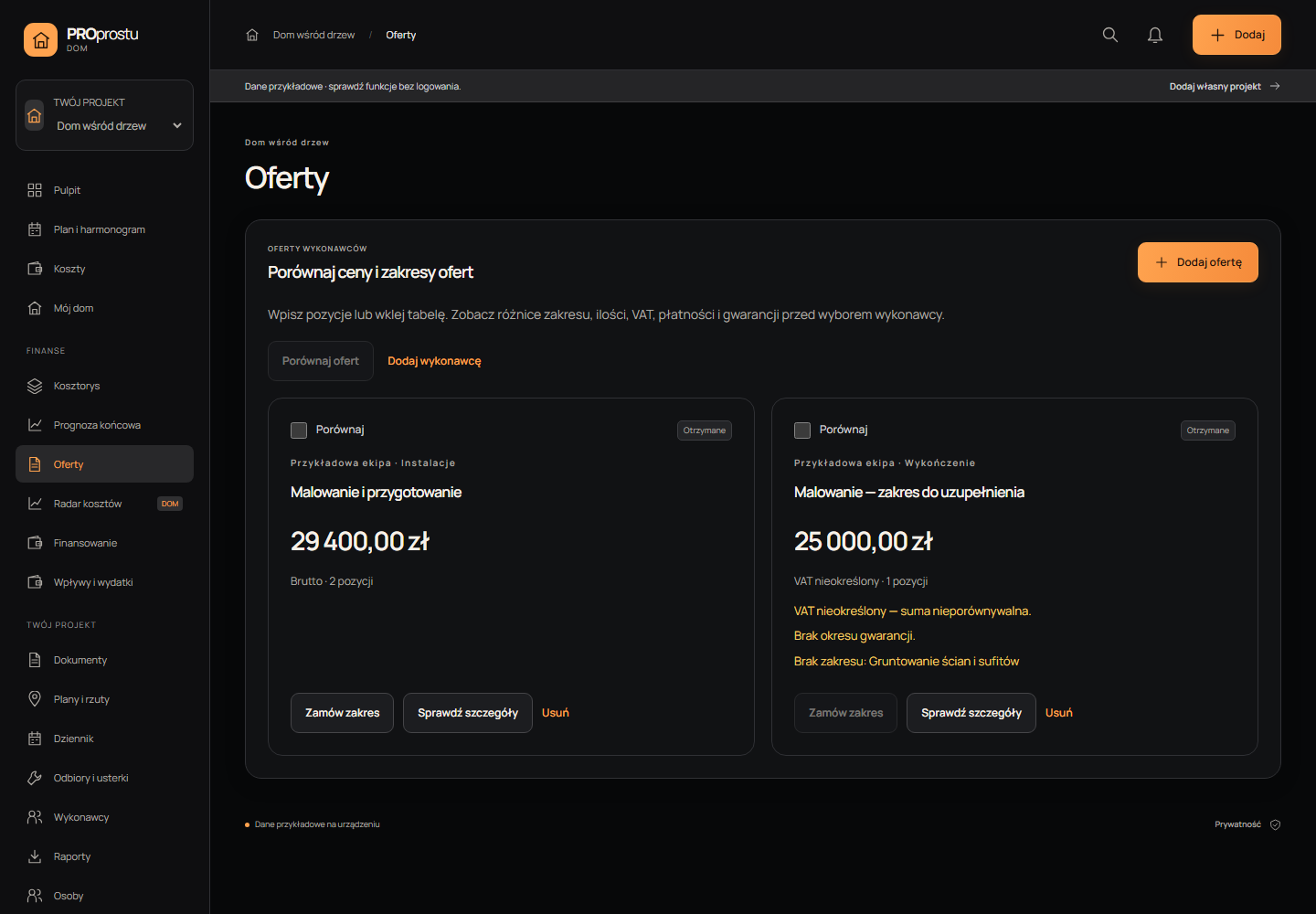1316x914 pixels.
Task: Click the arrow icon beside Dodaj własny projekt
Action: tap(1275, 86)
